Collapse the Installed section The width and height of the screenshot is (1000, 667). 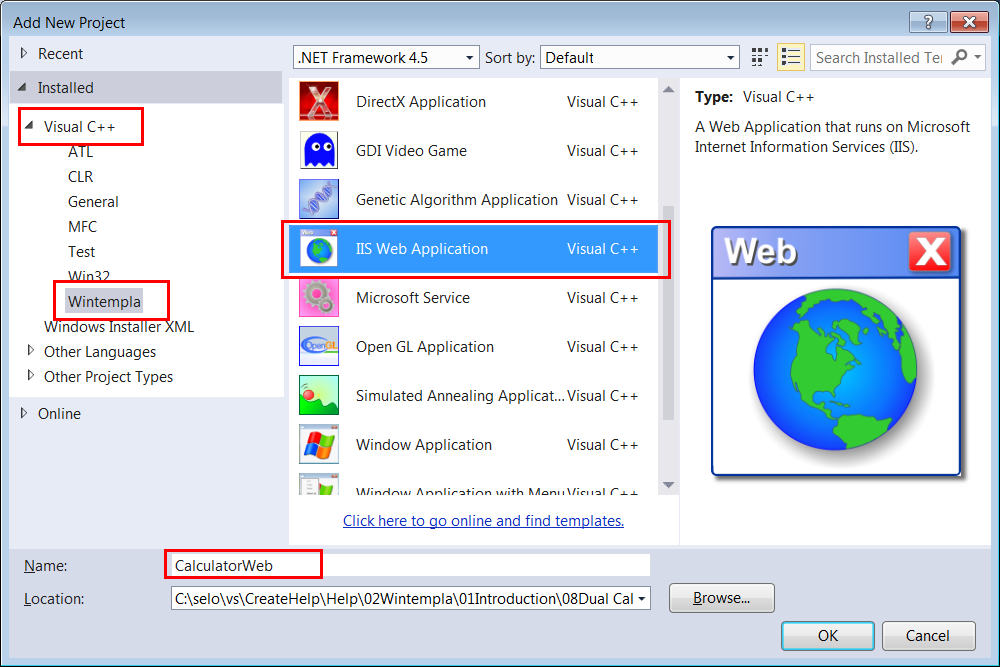pyautogui.click(x=22, y=87)
